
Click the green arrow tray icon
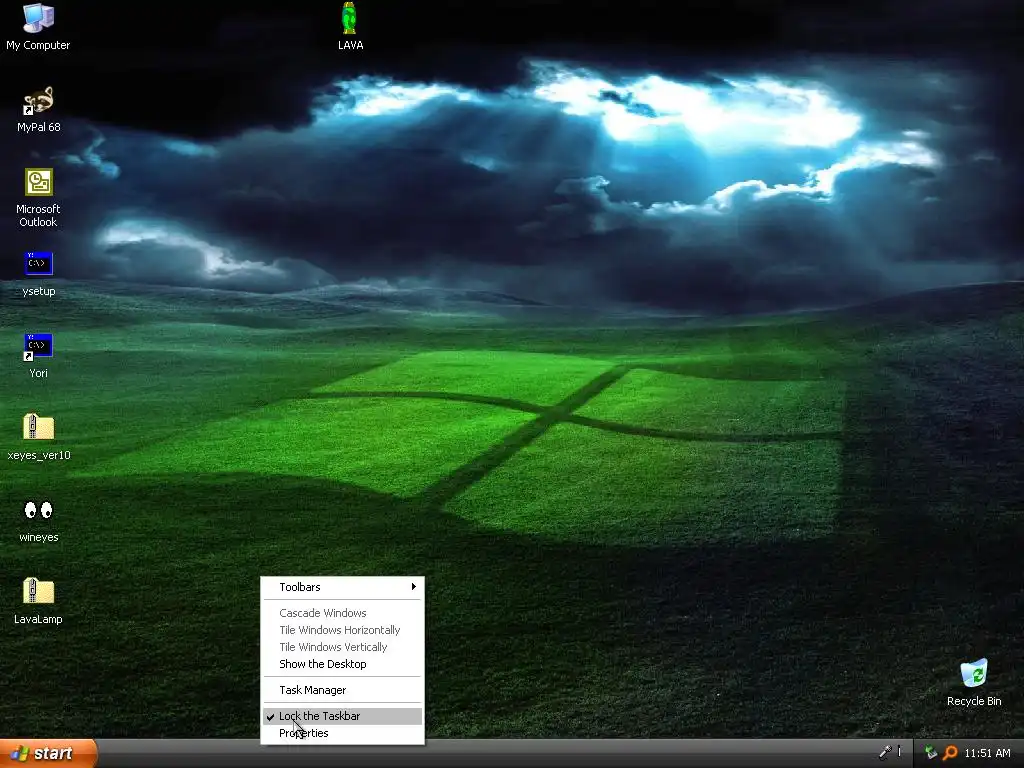[x=931, y=753]
